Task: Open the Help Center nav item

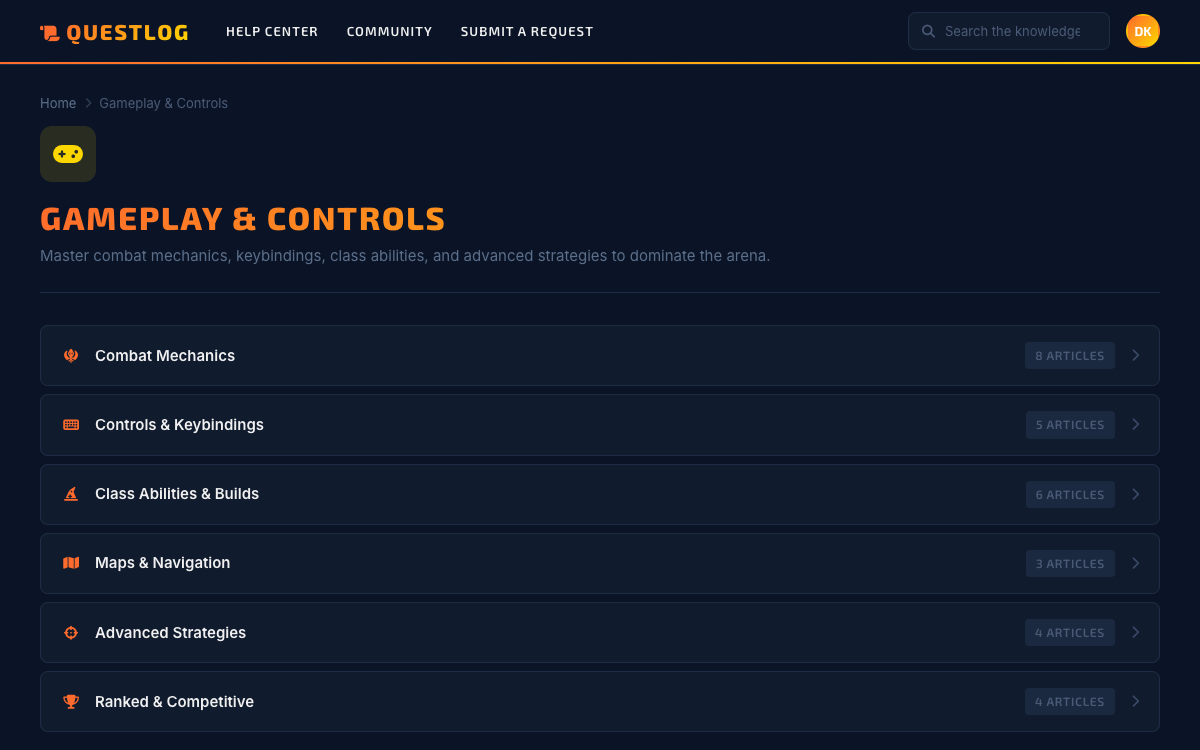Action: coord(272,32)
